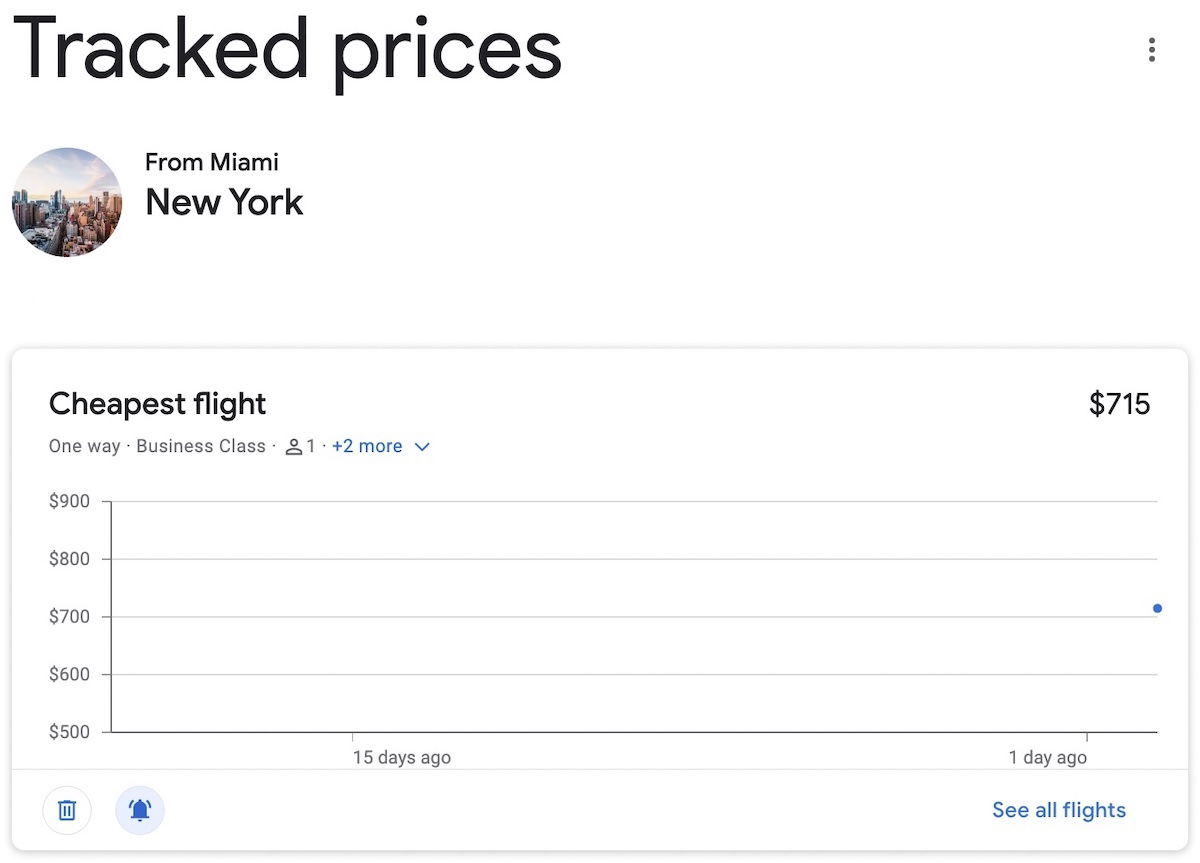Click the chevron next to +2 more
The height and width of the screenshot is (863, 1200).
(x=422, y=447)
